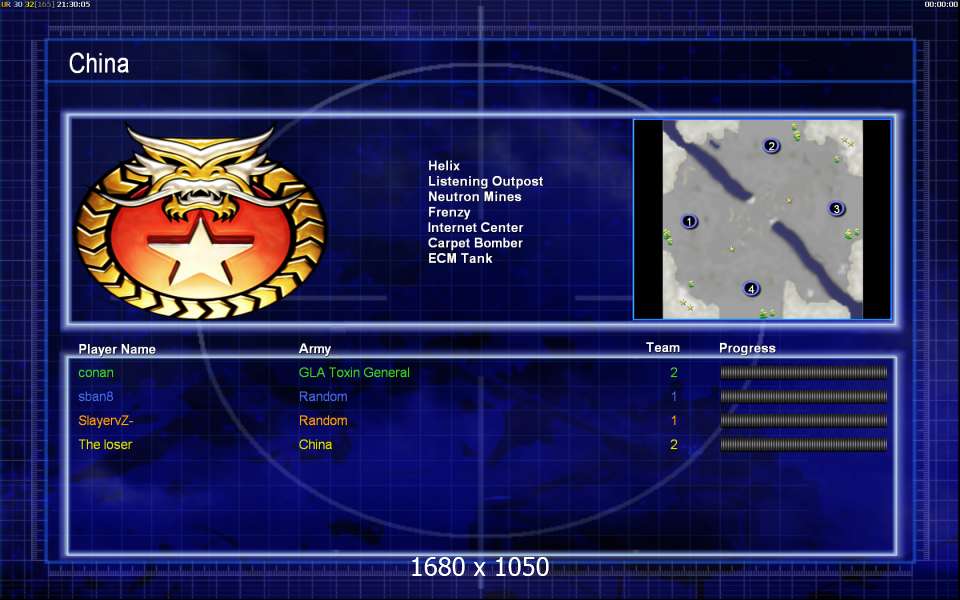Image resolution: width=960 pixels, height=600 pixels.
Task: Click SlayervZ-'s team number
Action: click(673, 421)
